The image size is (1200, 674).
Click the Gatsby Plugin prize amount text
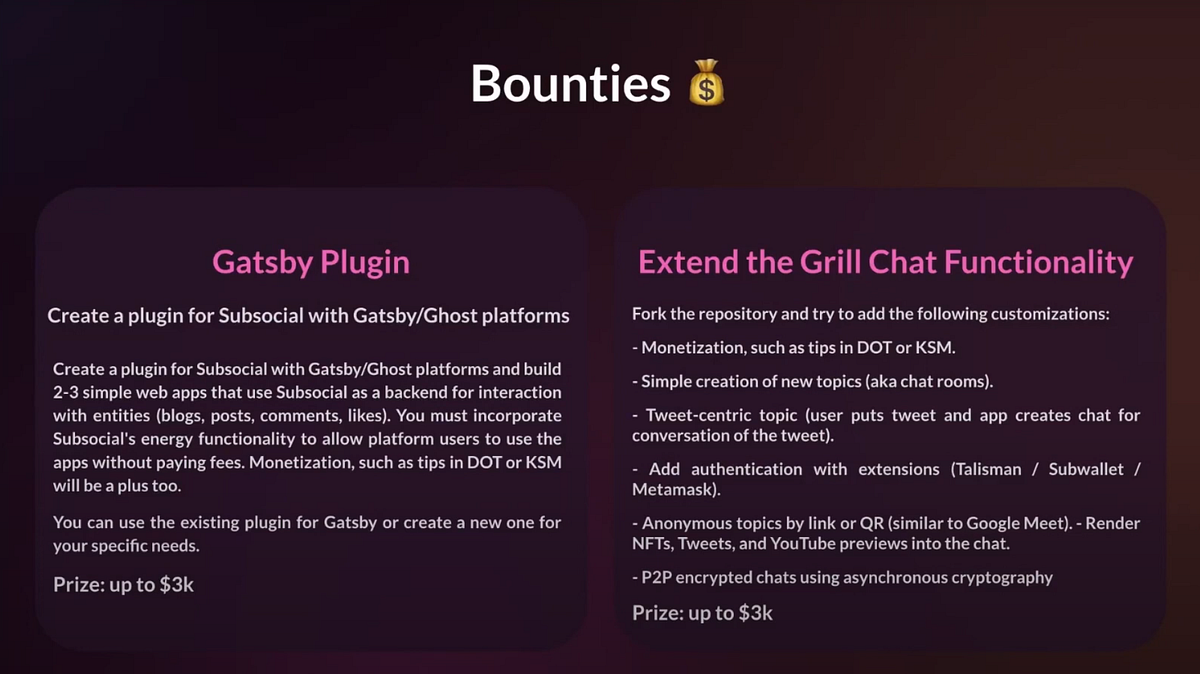(x=124, y=585)
